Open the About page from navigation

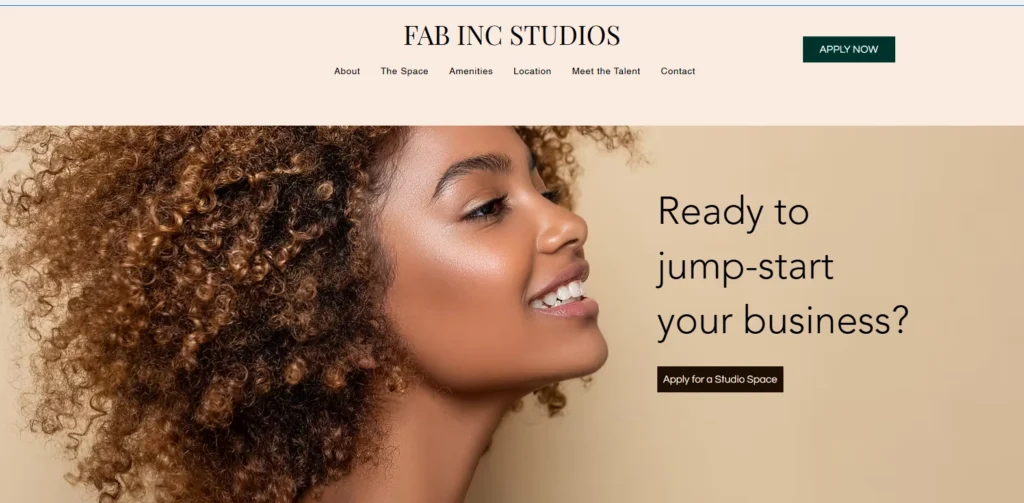(x=347, y=71)
